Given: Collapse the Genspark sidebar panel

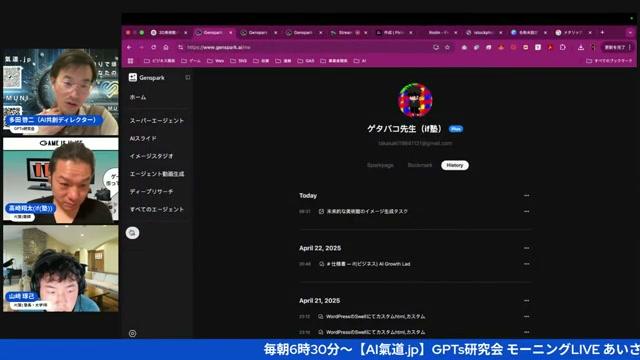Looking at the screenshot, I should tap(187, 77).
